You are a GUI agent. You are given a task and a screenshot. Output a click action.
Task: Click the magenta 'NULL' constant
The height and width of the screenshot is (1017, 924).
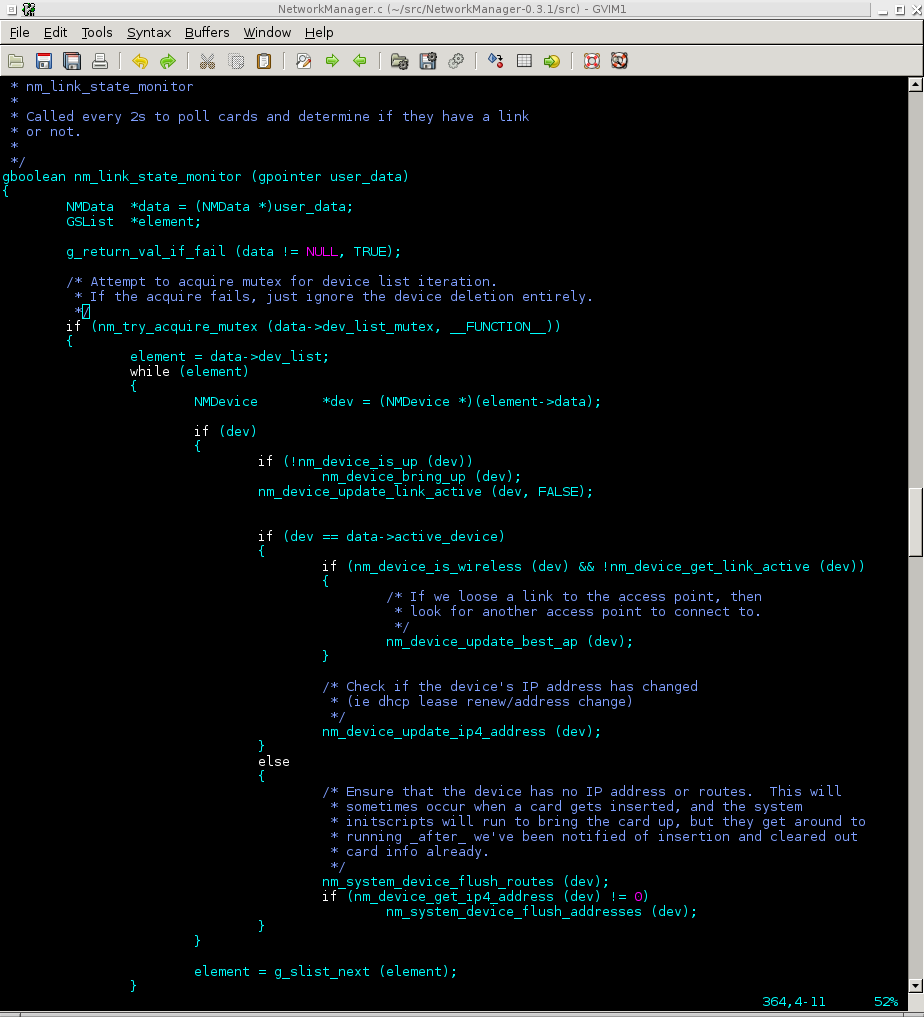322,252
